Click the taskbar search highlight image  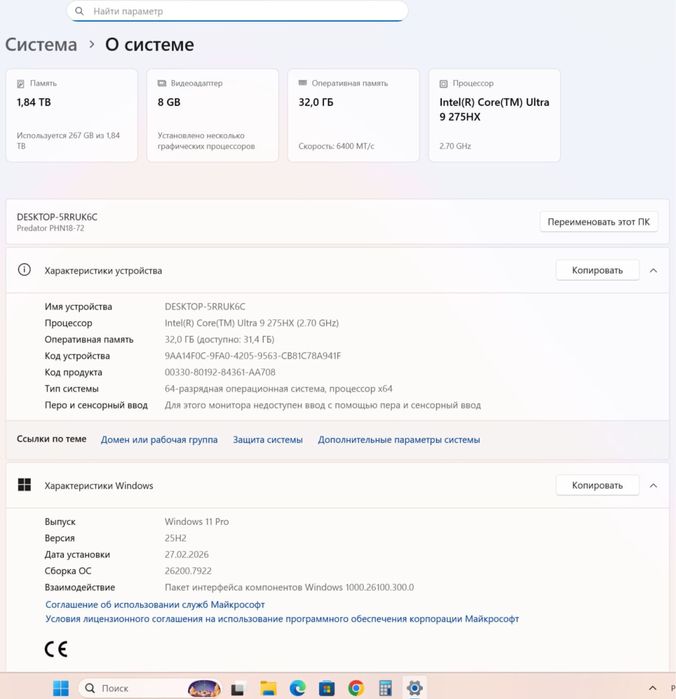(x=204, y=688)
